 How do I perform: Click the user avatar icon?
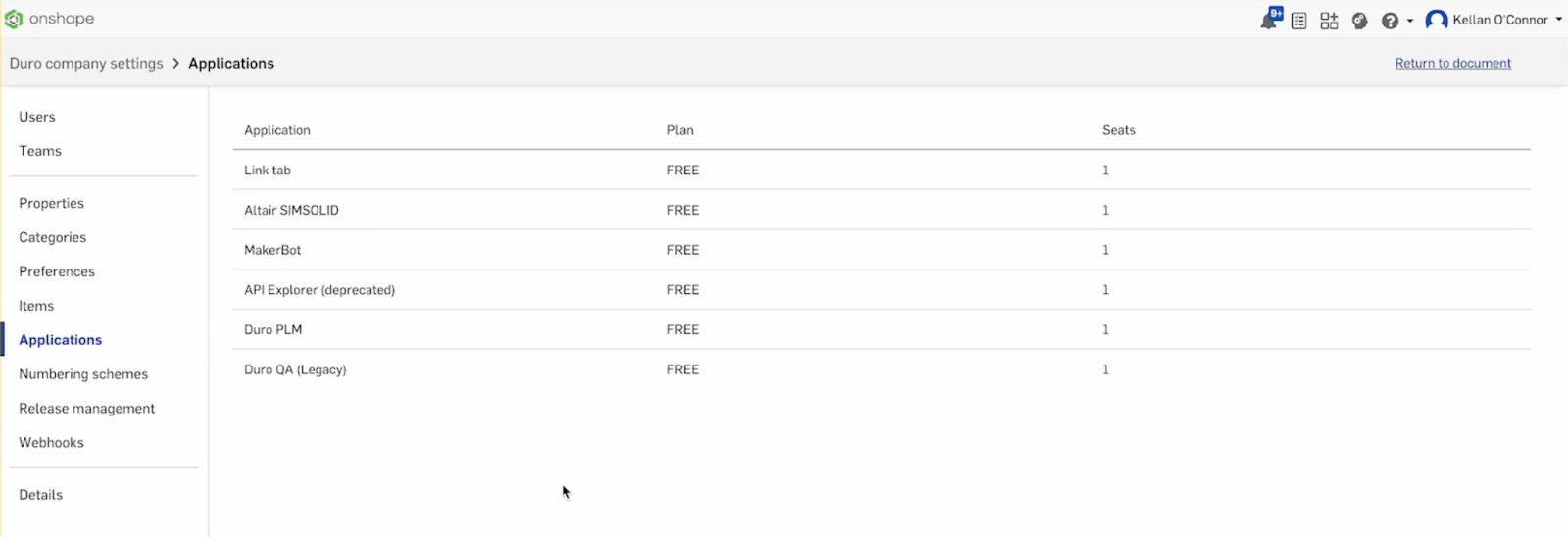point(1437,20)
